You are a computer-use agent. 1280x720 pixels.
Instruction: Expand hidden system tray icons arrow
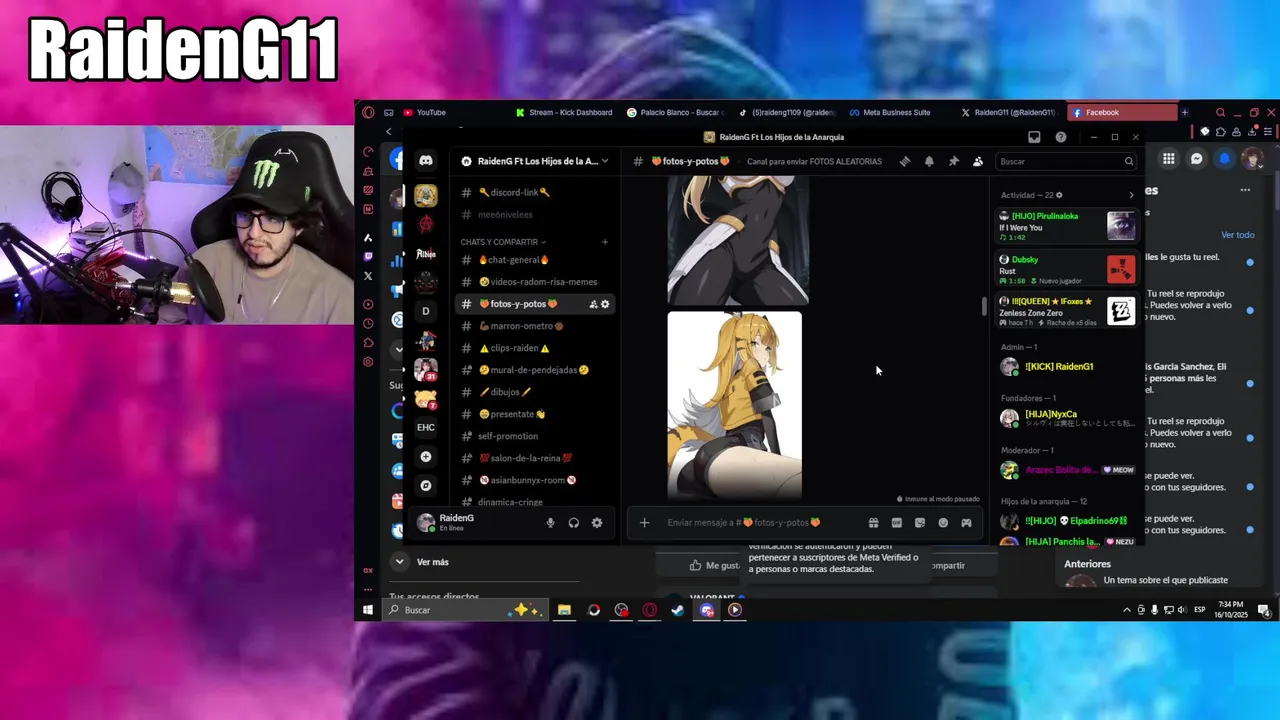coord(1127,610)
